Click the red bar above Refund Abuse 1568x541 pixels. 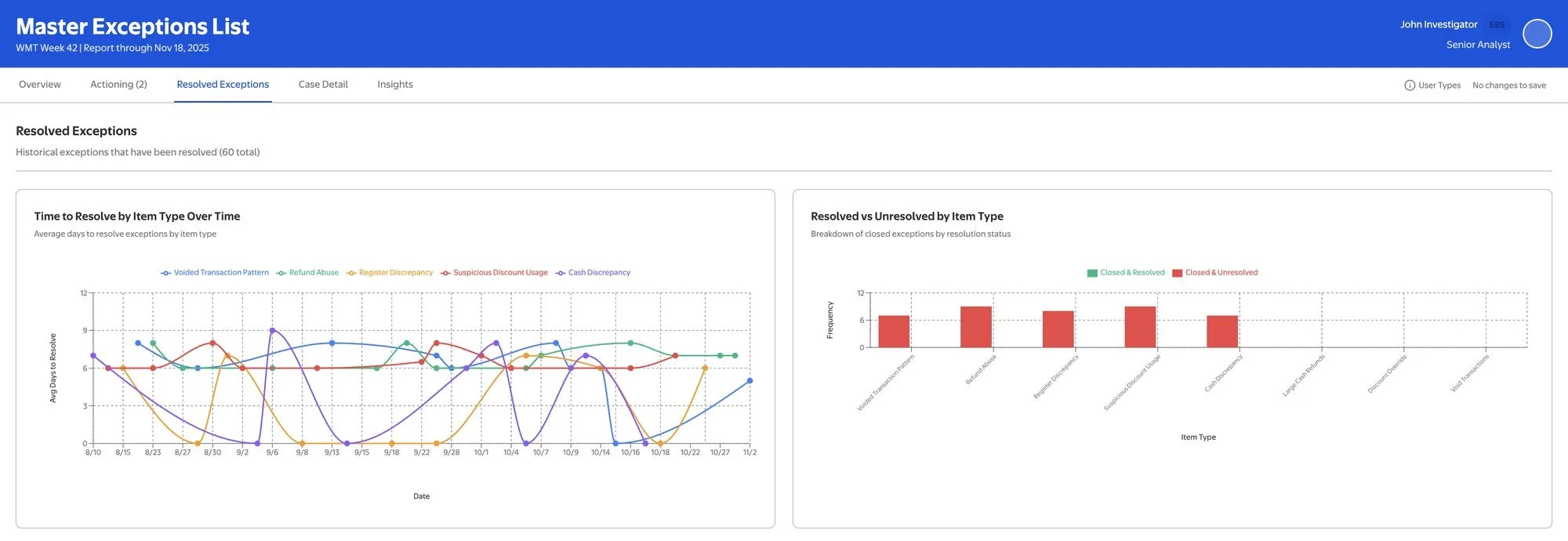tap(976, 327)
